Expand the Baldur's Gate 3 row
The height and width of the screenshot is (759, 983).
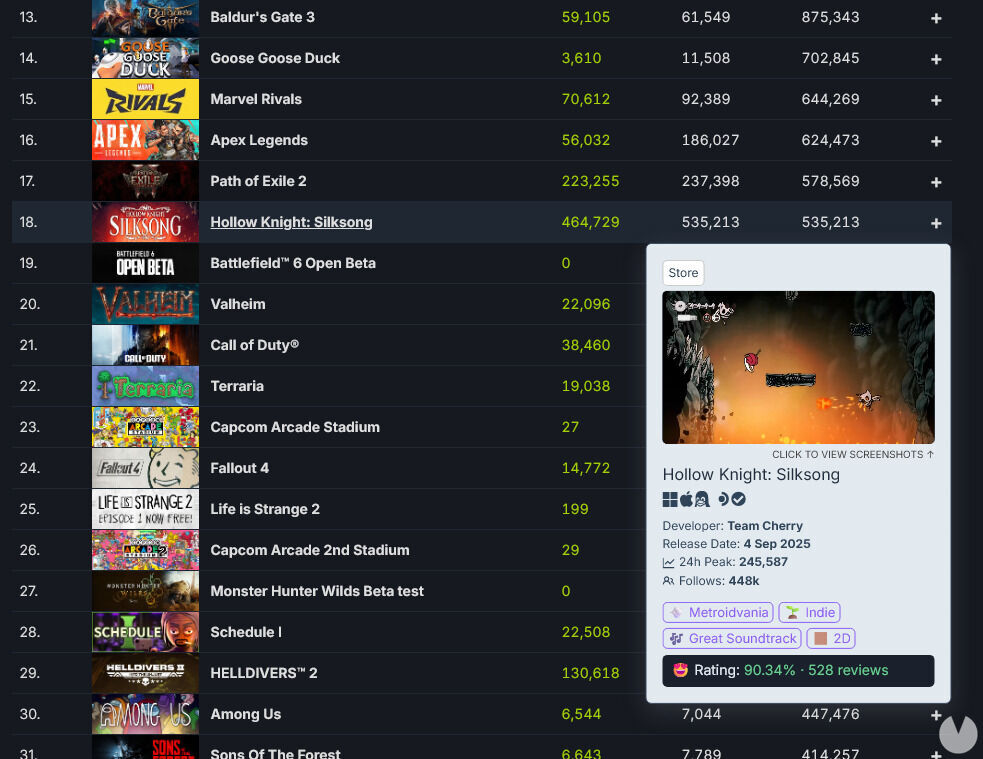coord(936,18)
